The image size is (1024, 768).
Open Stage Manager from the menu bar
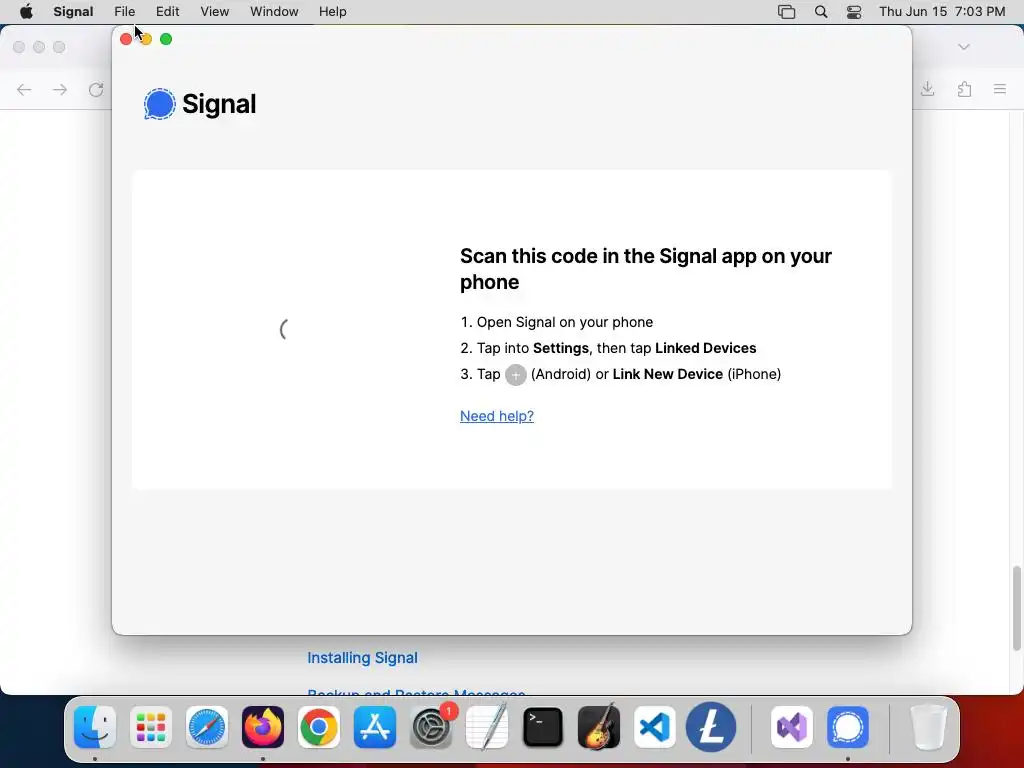pos(786,12)
